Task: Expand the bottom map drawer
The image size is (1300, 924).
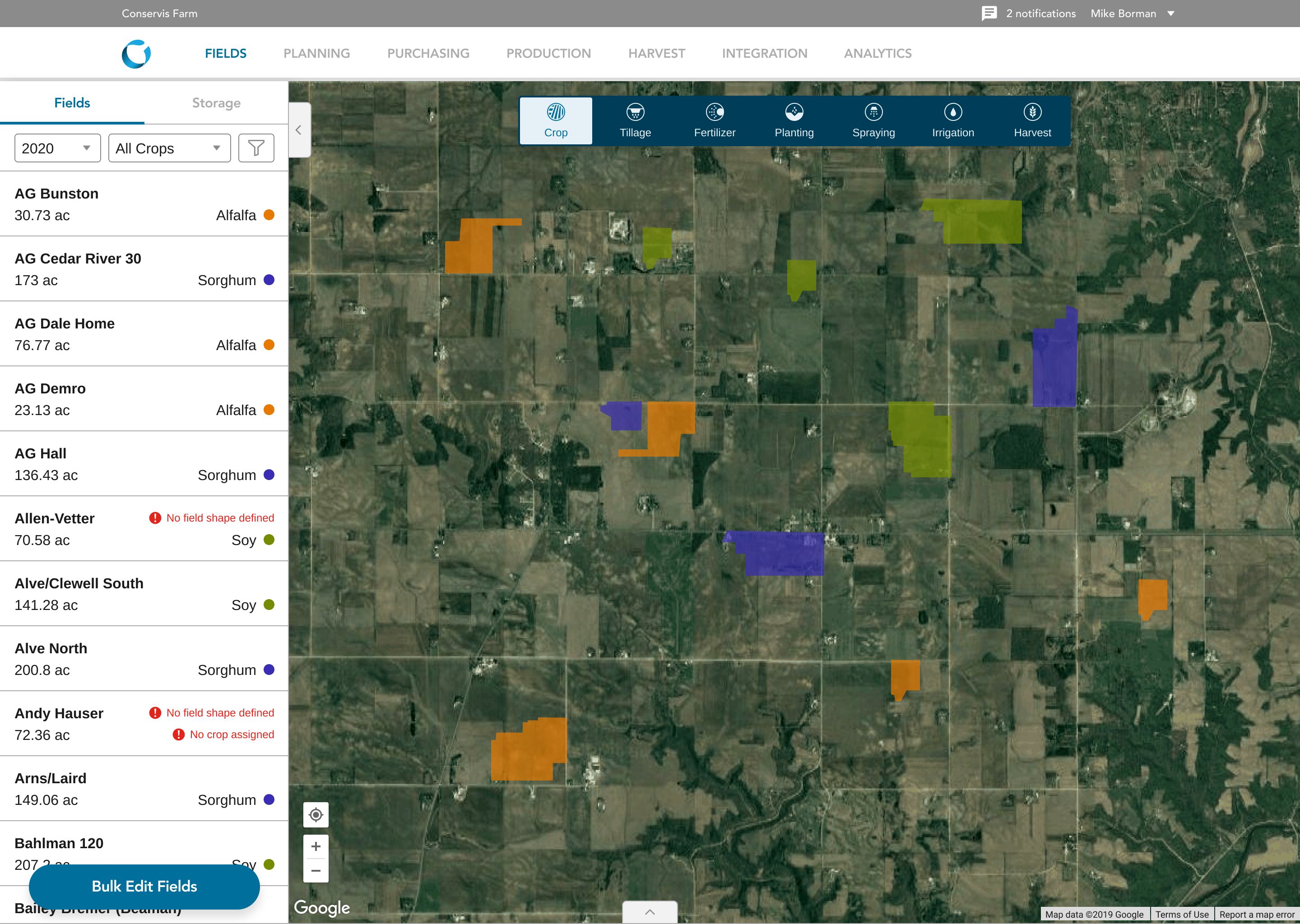Action: [650, 912]
